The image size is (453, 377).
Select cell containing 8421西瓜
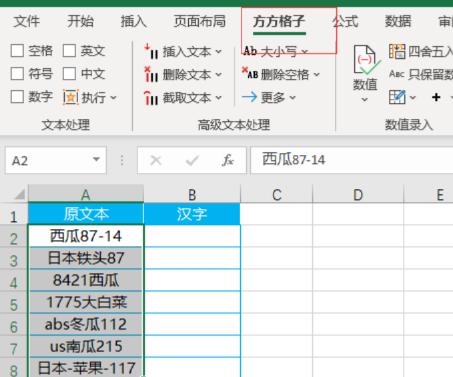[x=86, y=280]
